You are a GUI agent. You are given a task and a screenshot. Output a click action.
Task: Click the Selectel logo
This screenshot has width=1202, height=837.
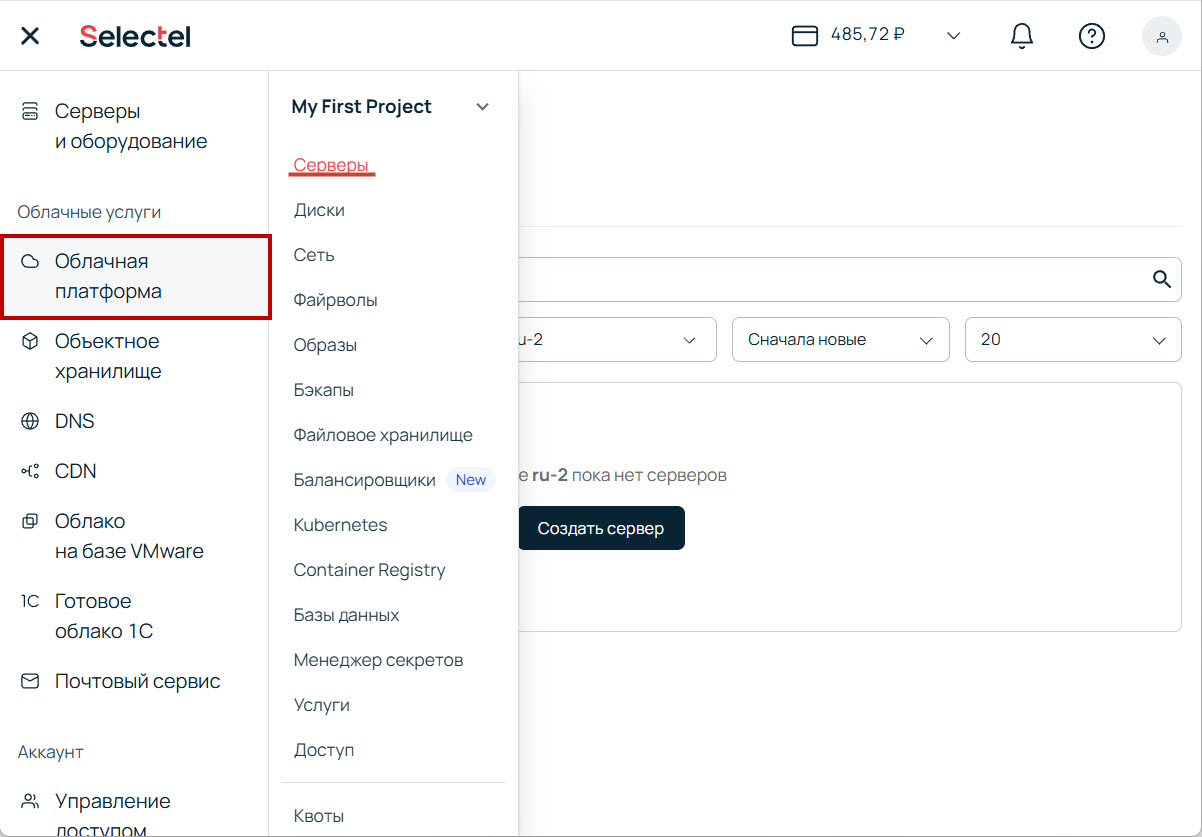point(135,36)
